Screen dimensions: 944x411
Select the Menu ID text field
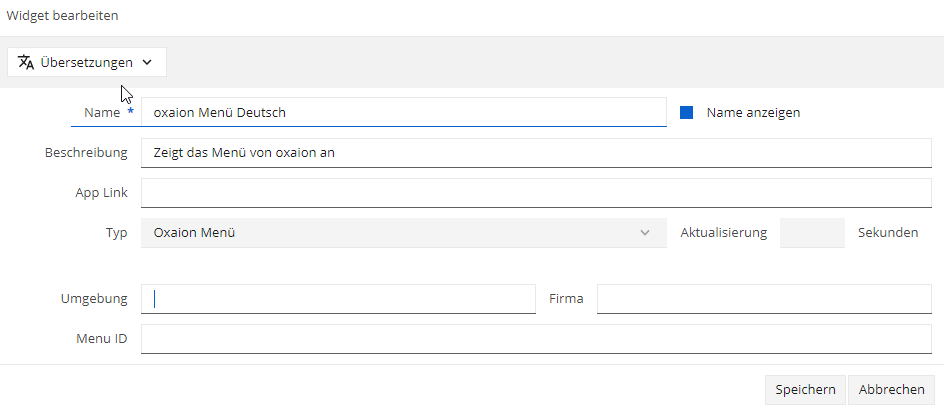(x=536, y=339)
